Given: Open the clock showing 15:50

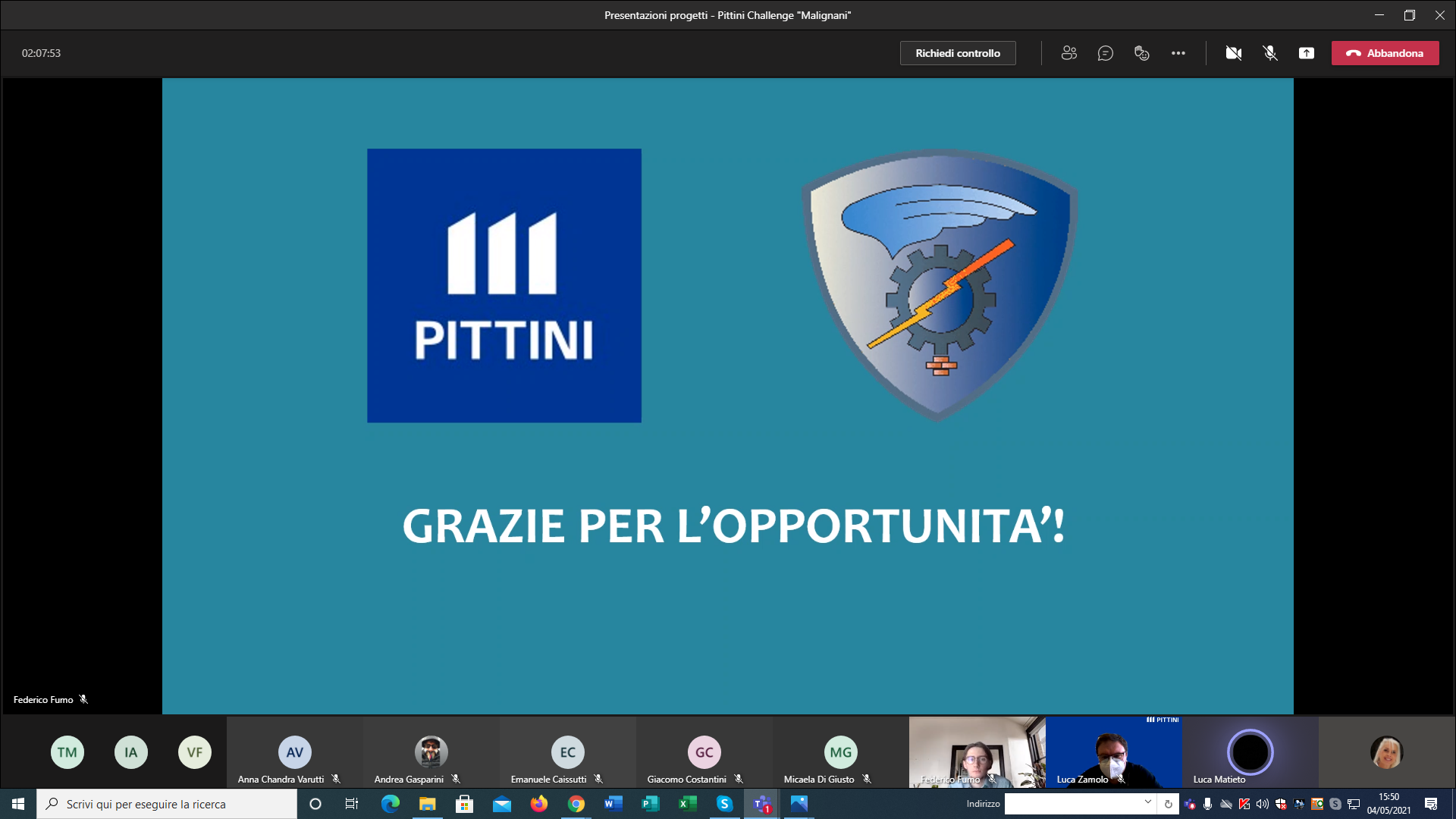Looking at the screenshot, I should click(1389, 804).
